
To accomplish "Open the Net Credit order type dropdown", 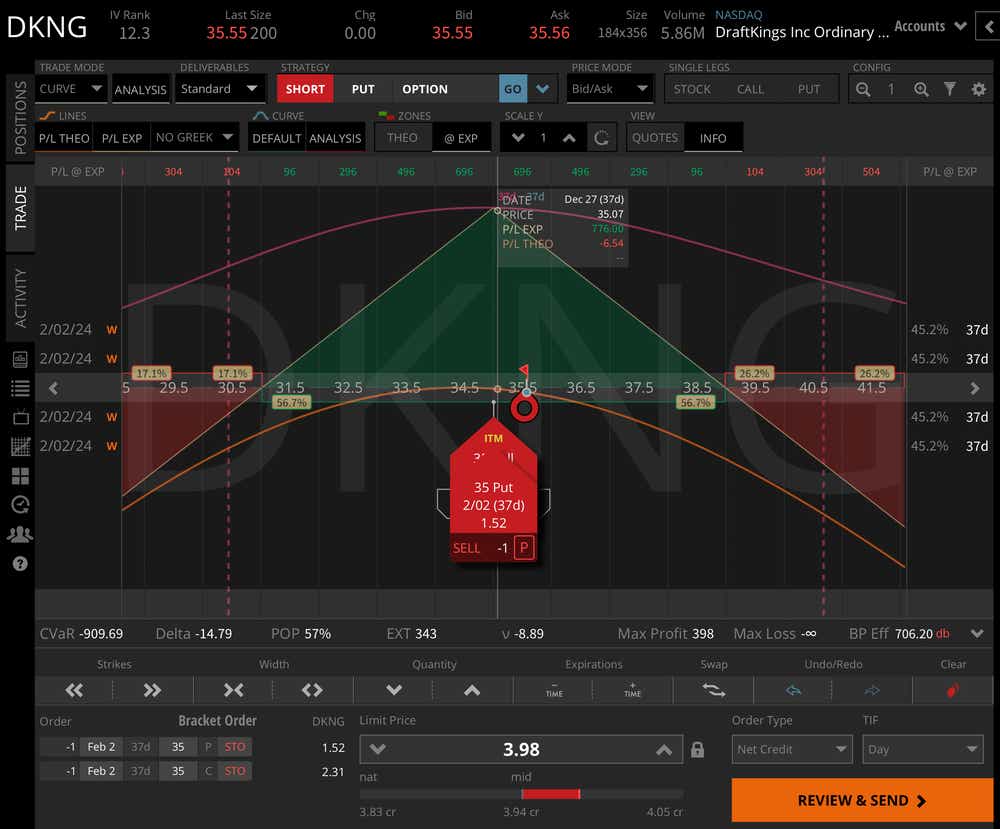I will 793,750.
